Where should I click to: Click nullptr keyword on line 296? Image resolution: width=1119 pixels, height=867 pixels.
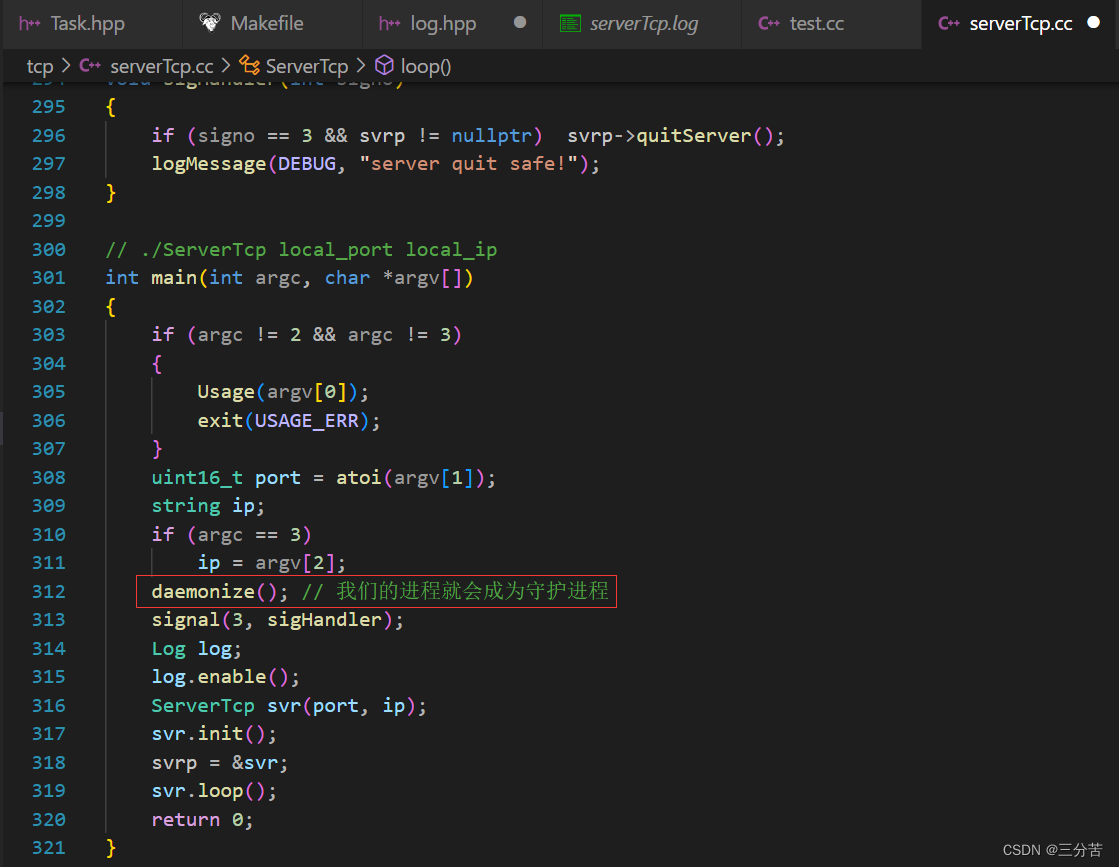pyautogui.click(x=492, y=136)
